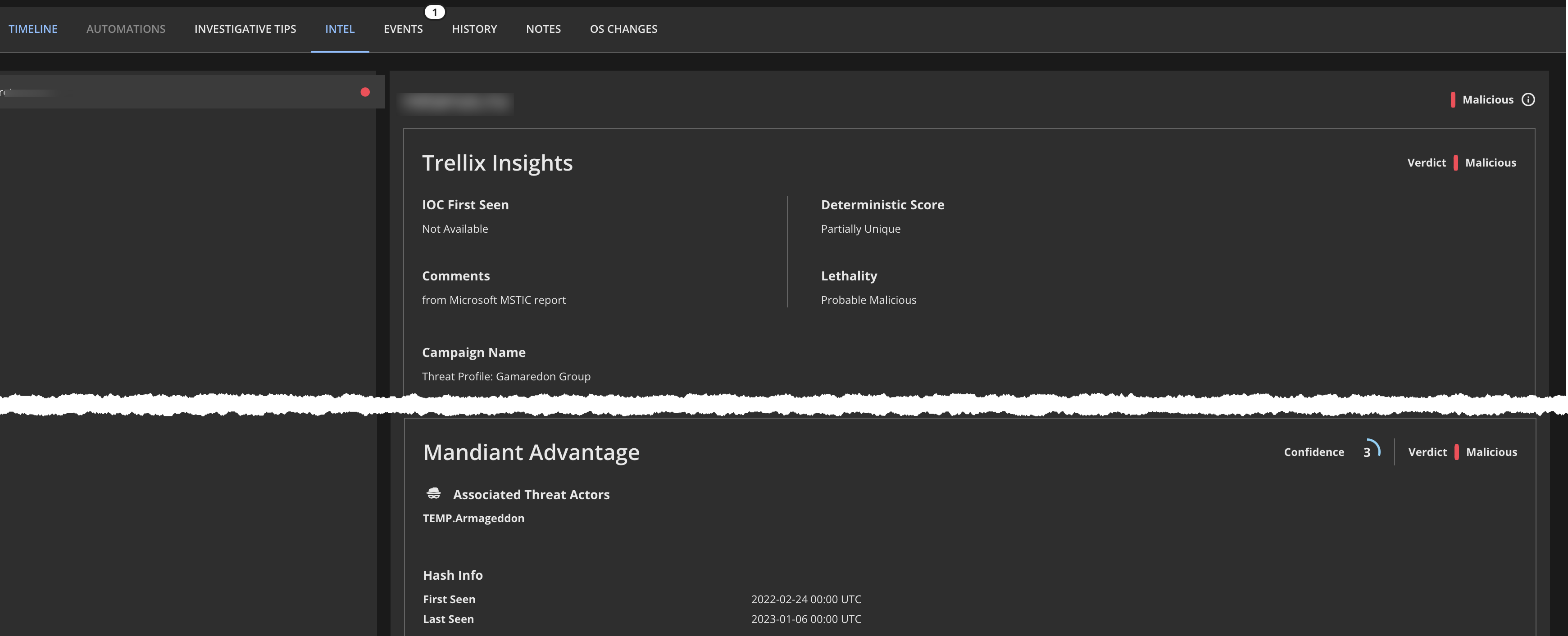Click the Campaign Name label
Viewport: 1568px width, 636px height.
[473, 352]
